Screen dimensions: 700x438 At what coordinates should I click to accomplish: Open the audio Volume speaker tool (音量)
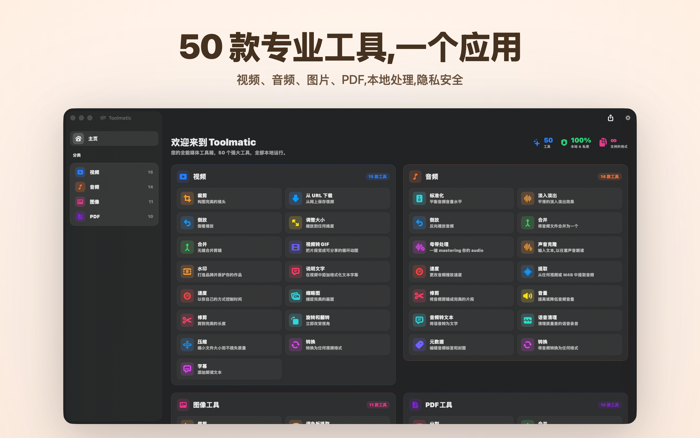click(570, 296)
